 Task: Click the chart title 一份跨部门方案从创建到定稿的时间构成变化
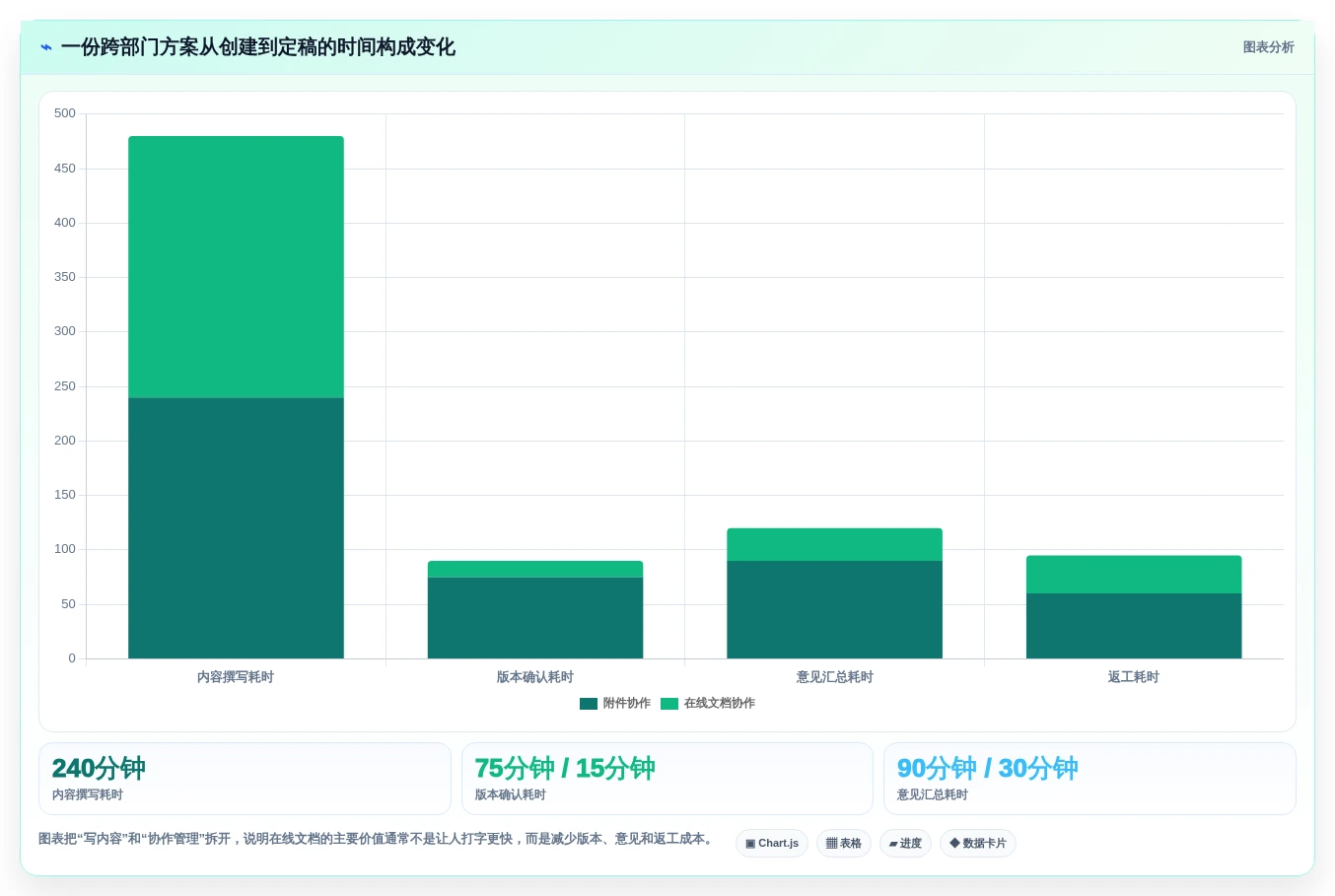point(258,47)
